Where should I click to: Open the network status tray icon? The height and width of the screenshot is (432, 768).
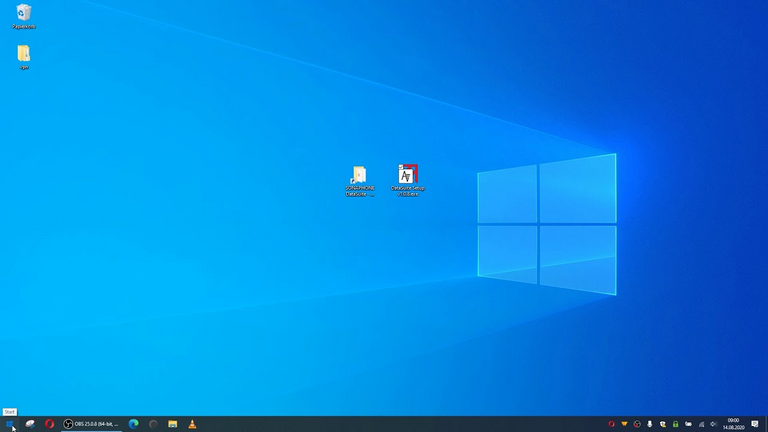pos(701,424)
